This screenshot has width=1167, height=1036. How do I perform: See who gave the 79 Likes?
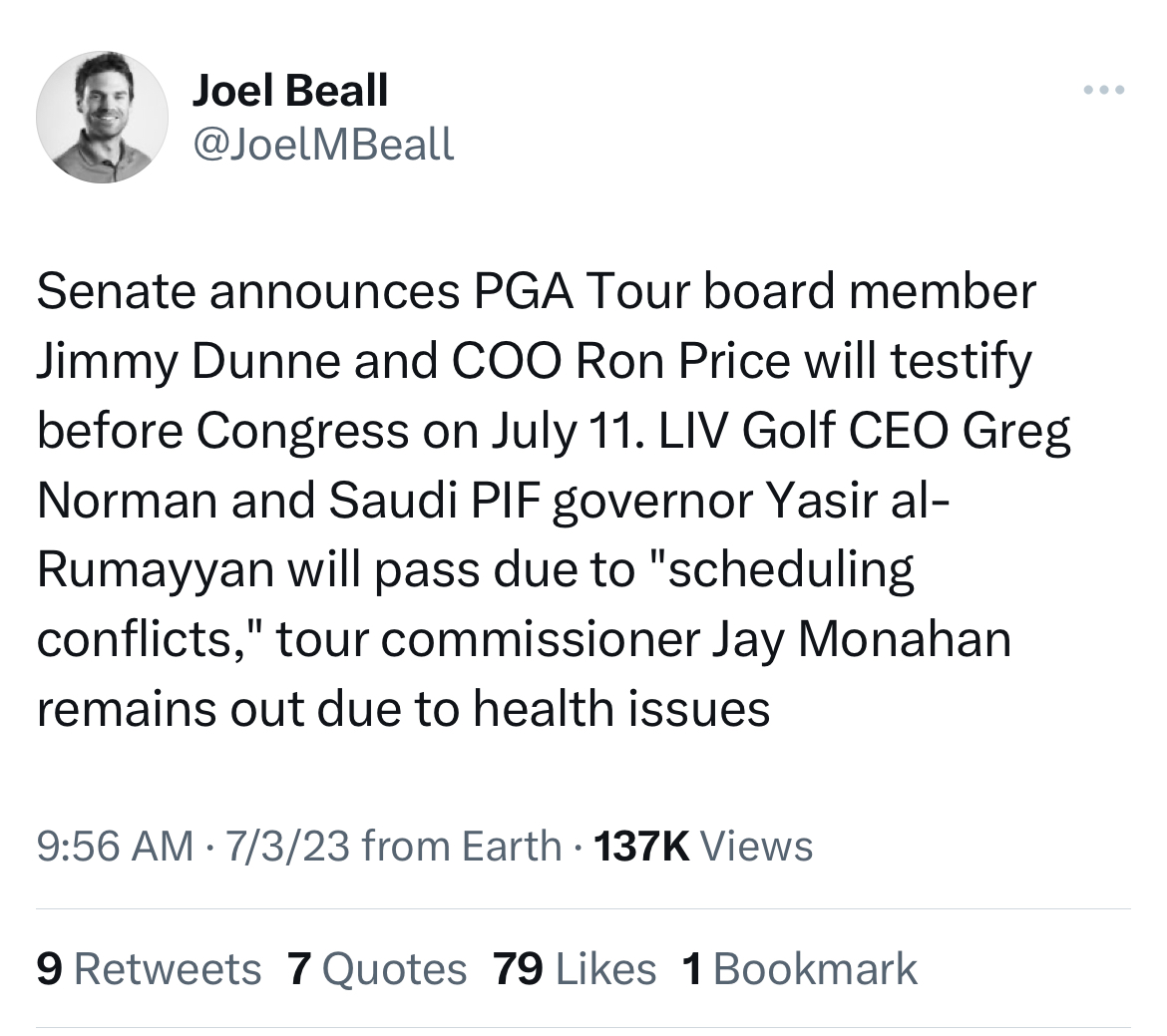(x=575, y=968)
